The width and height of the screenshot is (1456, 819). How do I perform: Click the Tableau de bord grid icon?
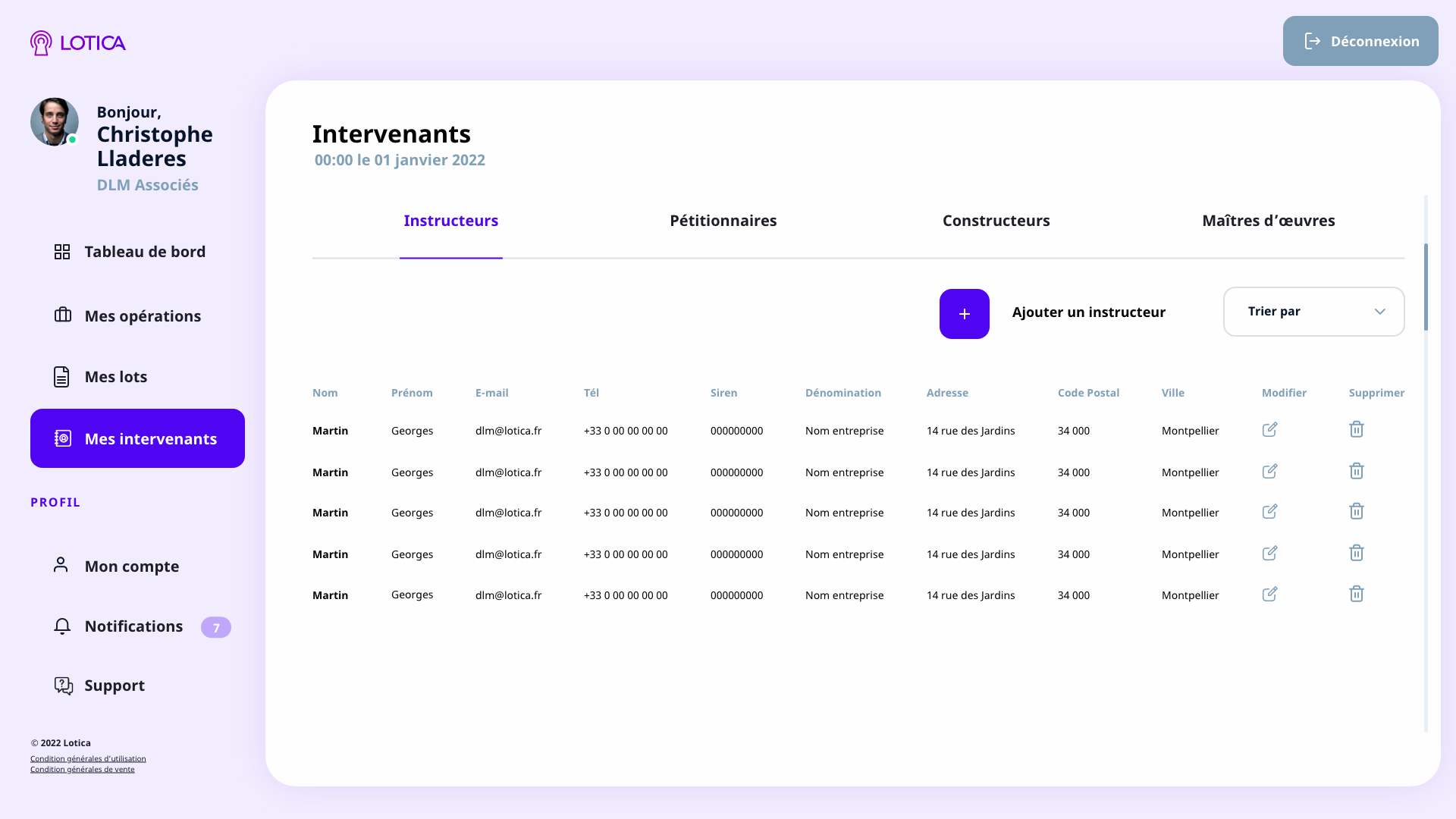pyautogui.click(x=62, y=252)
